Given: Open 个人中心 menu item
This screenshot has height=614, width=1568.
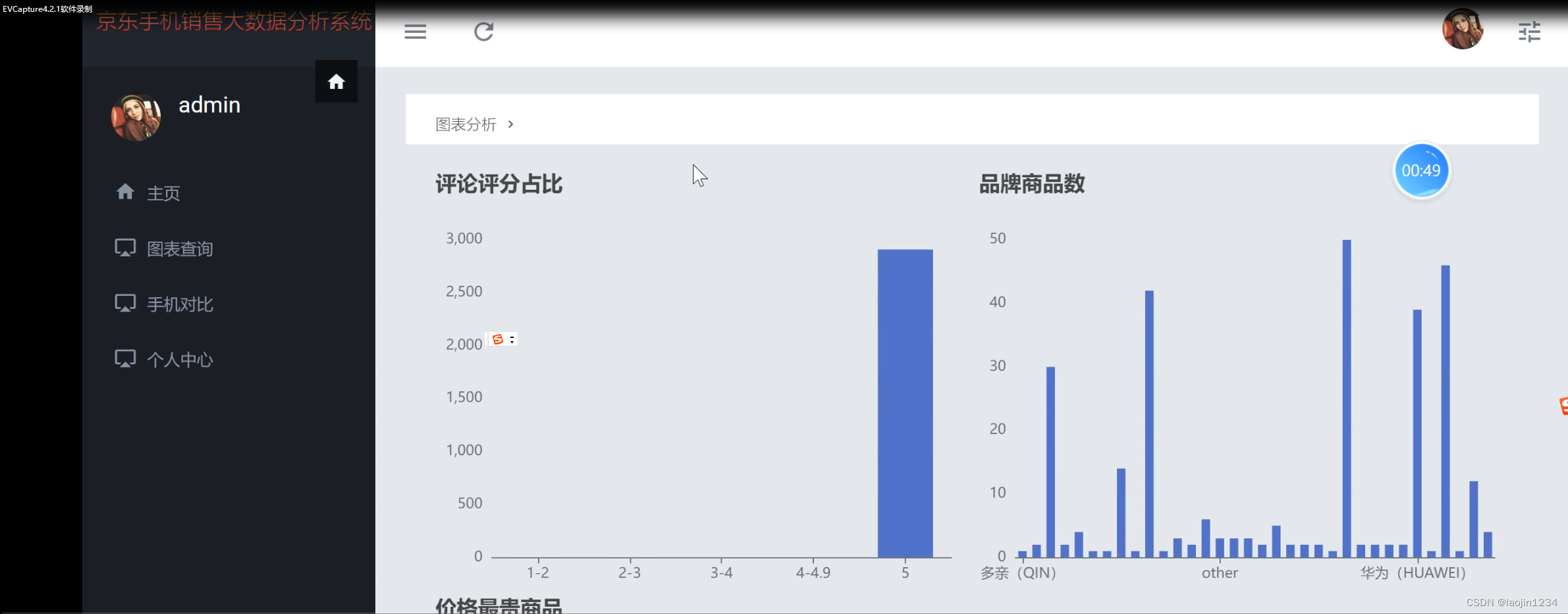Looking at the screenshot, I should tap(180, 359).
